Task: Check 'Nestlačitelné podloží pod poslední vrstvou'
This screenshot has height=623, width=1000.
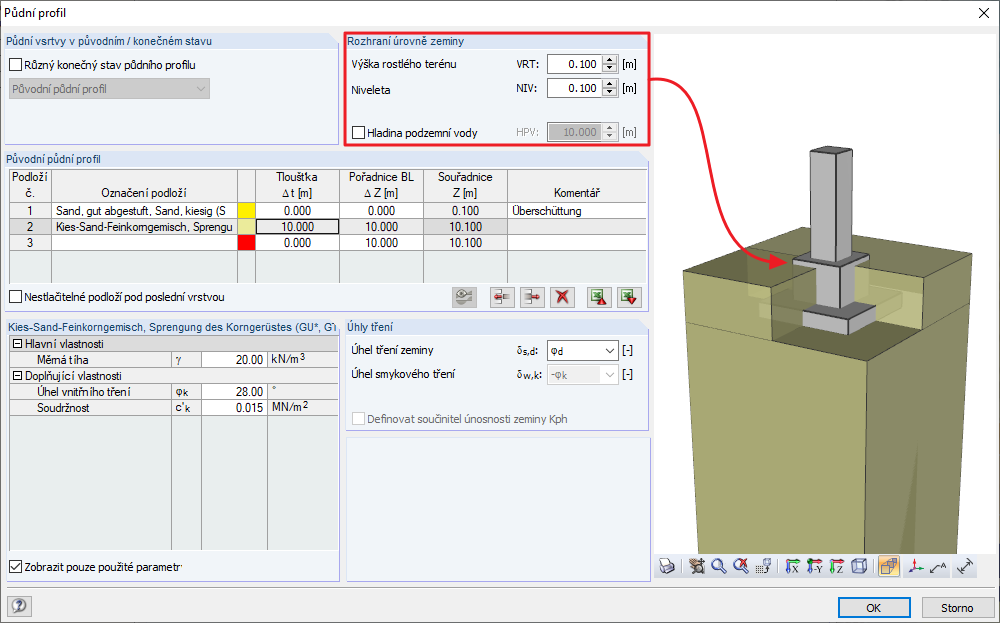Action: (16, 297)
